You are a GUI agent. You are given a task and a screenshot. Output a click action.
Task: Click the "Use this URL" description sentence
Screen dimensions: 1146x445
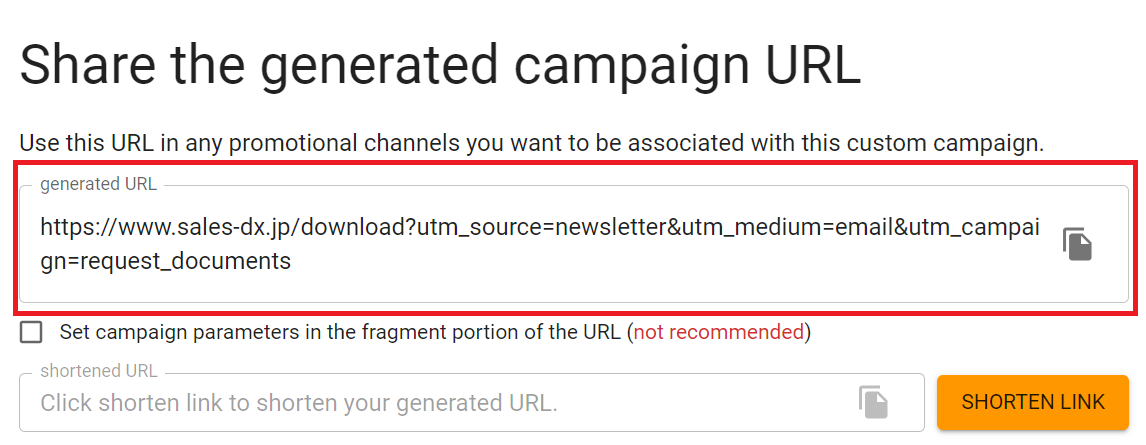click(x=531, y=142)
